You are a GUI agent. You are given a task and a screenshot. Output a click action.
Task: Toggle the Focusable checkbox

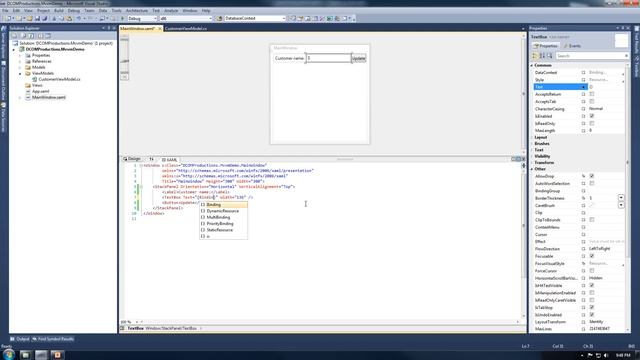click(x=592, y=256)
